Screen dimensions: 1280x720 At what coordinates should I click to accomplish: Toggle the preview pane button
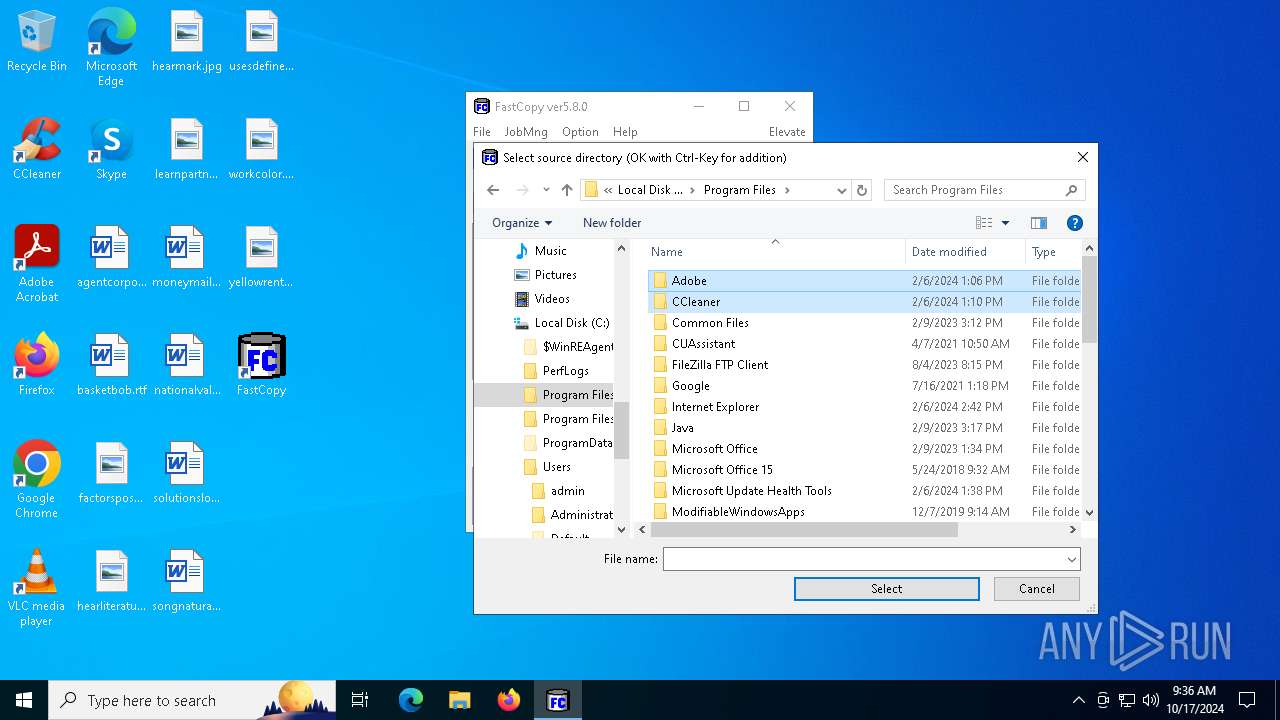(1039, 223)
